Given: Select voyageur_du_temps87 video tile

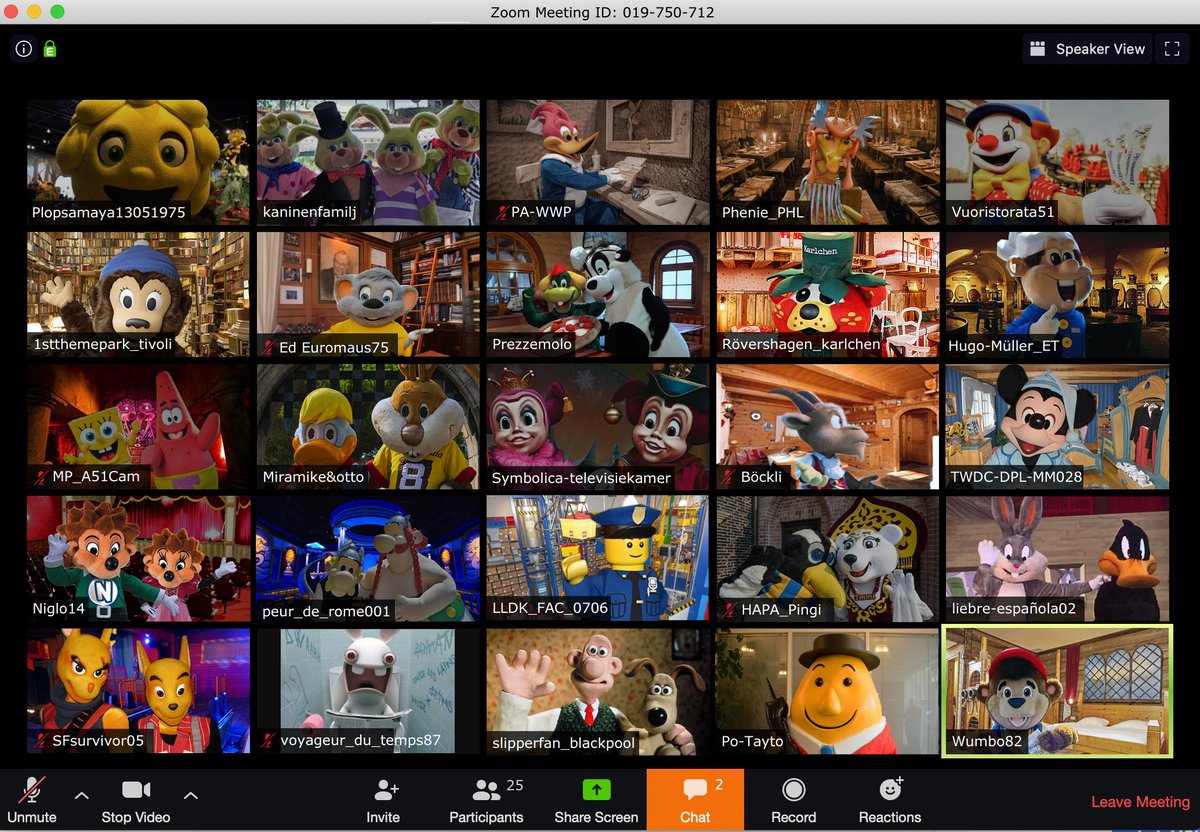Looking at the screenshot, I should pyautogui.click(x=368, y=691).
